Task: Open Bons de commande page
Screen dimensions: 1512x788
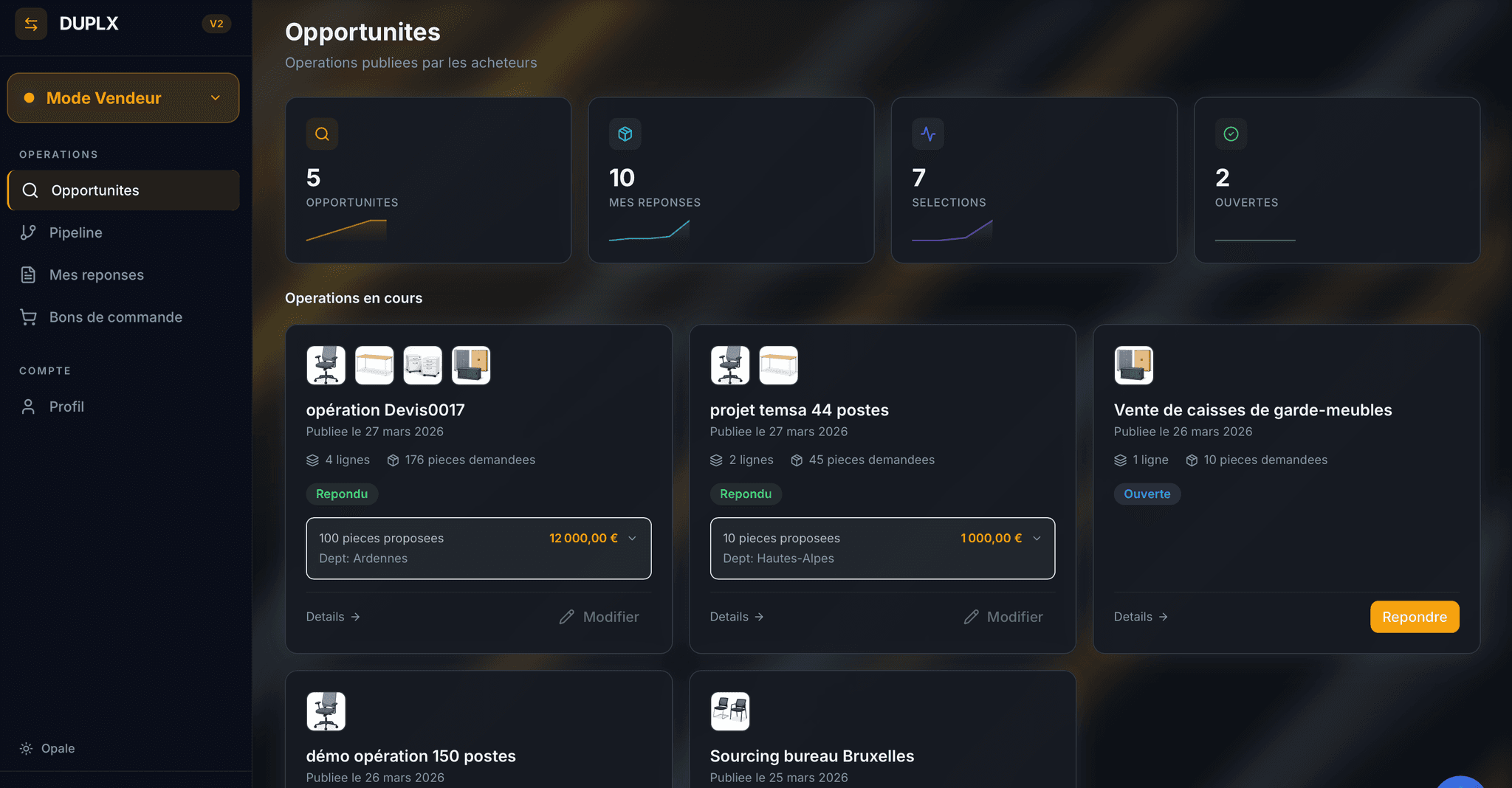Action: [x=115, y=317]
